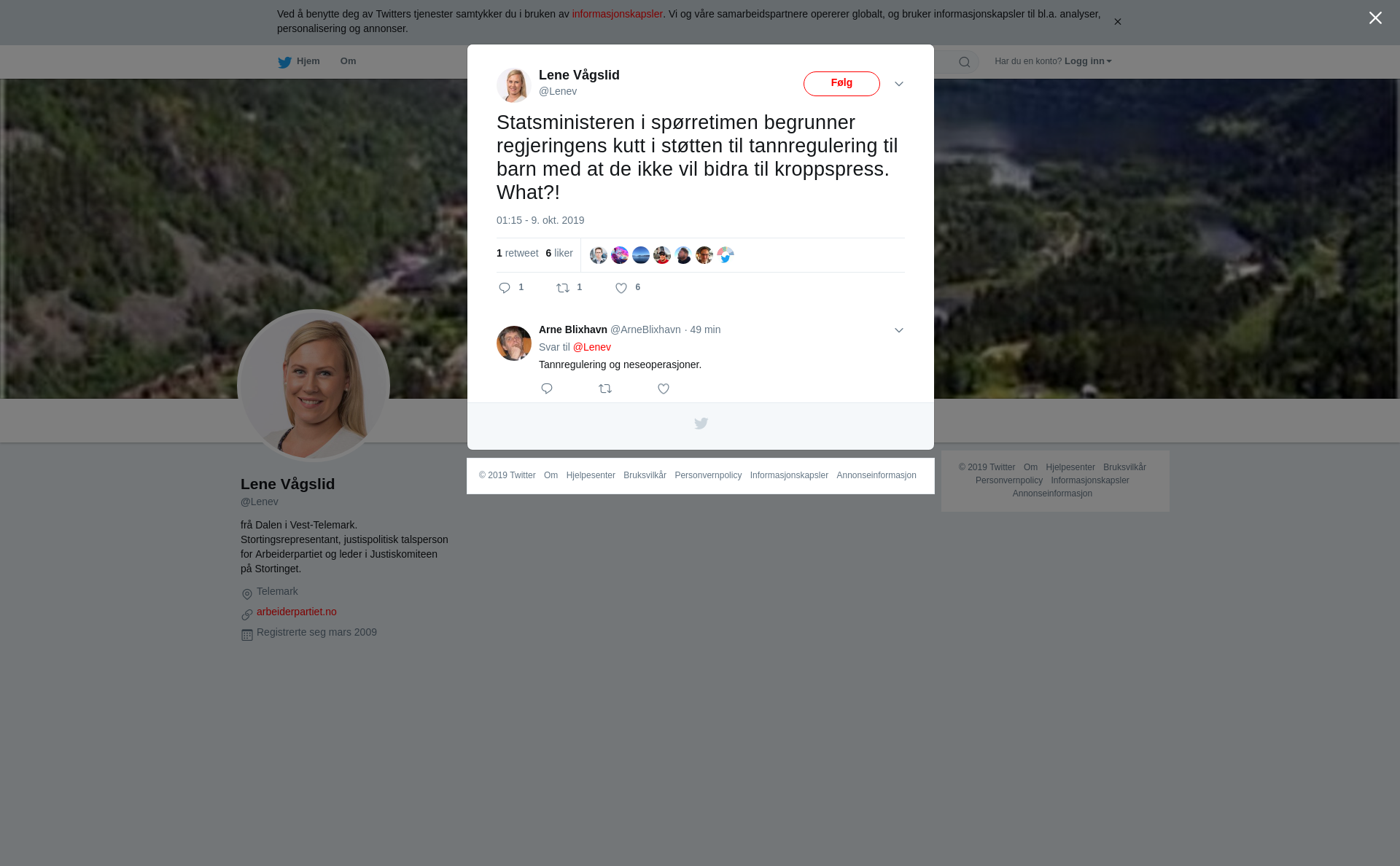Dismiss the cookie notice banner
Image resolution: width=1400 pixels, height=866 pixels.
(1117, 22)
